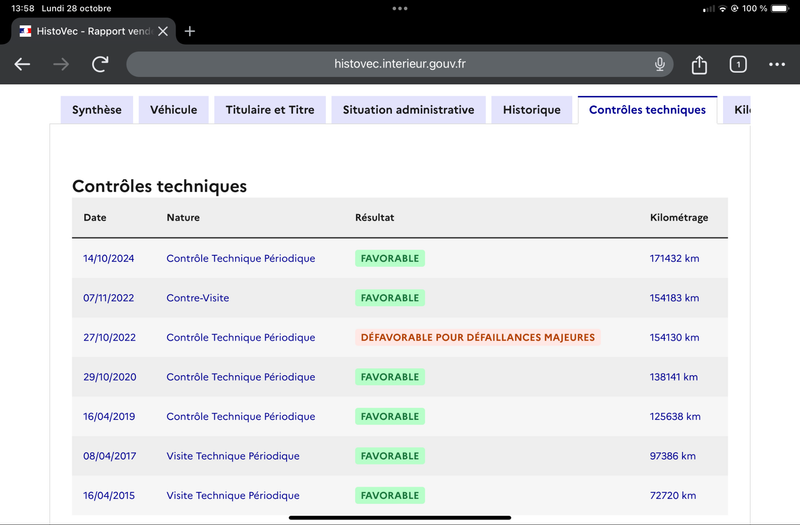Select date 29/10/2020
Image resolution: width=800 pixels, height=525 pixels.
pos(110,377)
